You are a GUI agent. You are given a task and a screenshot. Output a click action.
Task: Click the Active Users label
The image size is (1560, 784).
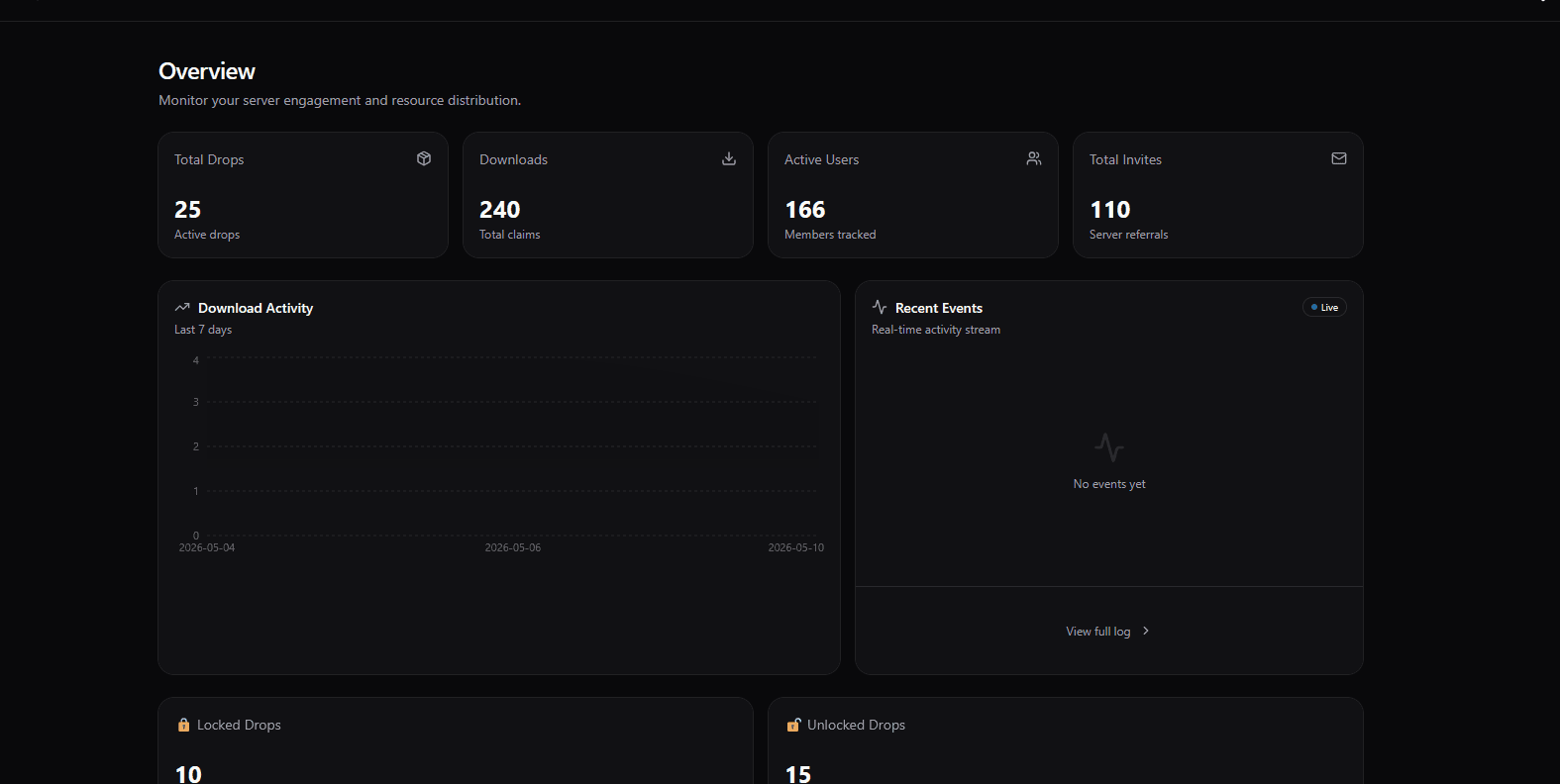pyautogui.click(x=822, y=159)
